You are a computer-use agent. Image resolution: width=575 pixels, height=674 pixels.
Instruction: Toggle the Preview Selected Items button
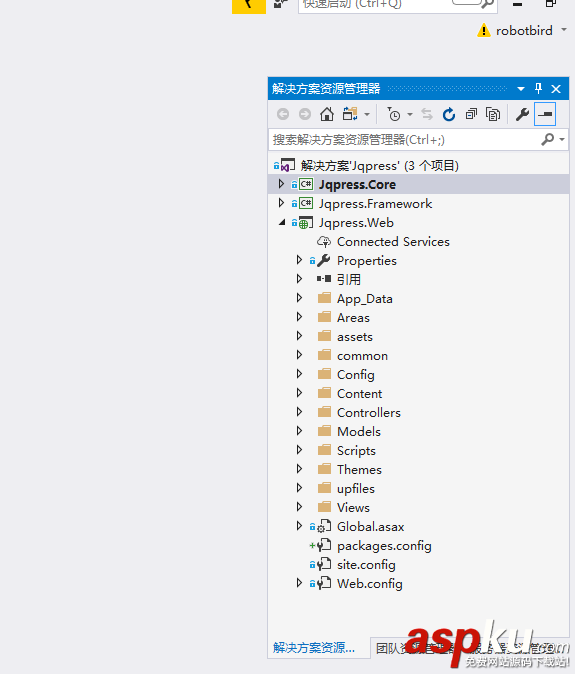[545, 114]
